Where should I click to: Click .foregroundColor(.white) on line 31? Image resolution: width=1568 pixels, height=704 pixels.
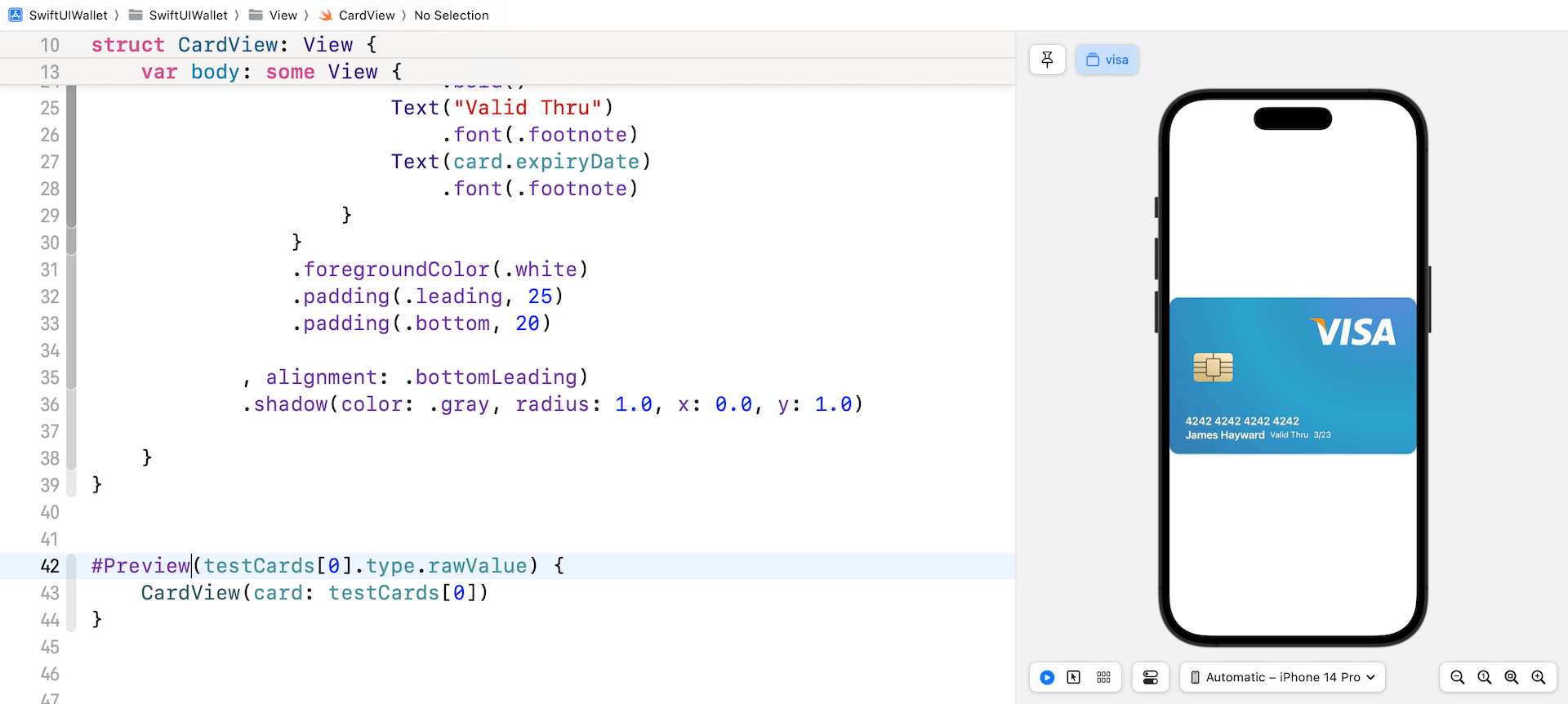(x=440, y=270)
